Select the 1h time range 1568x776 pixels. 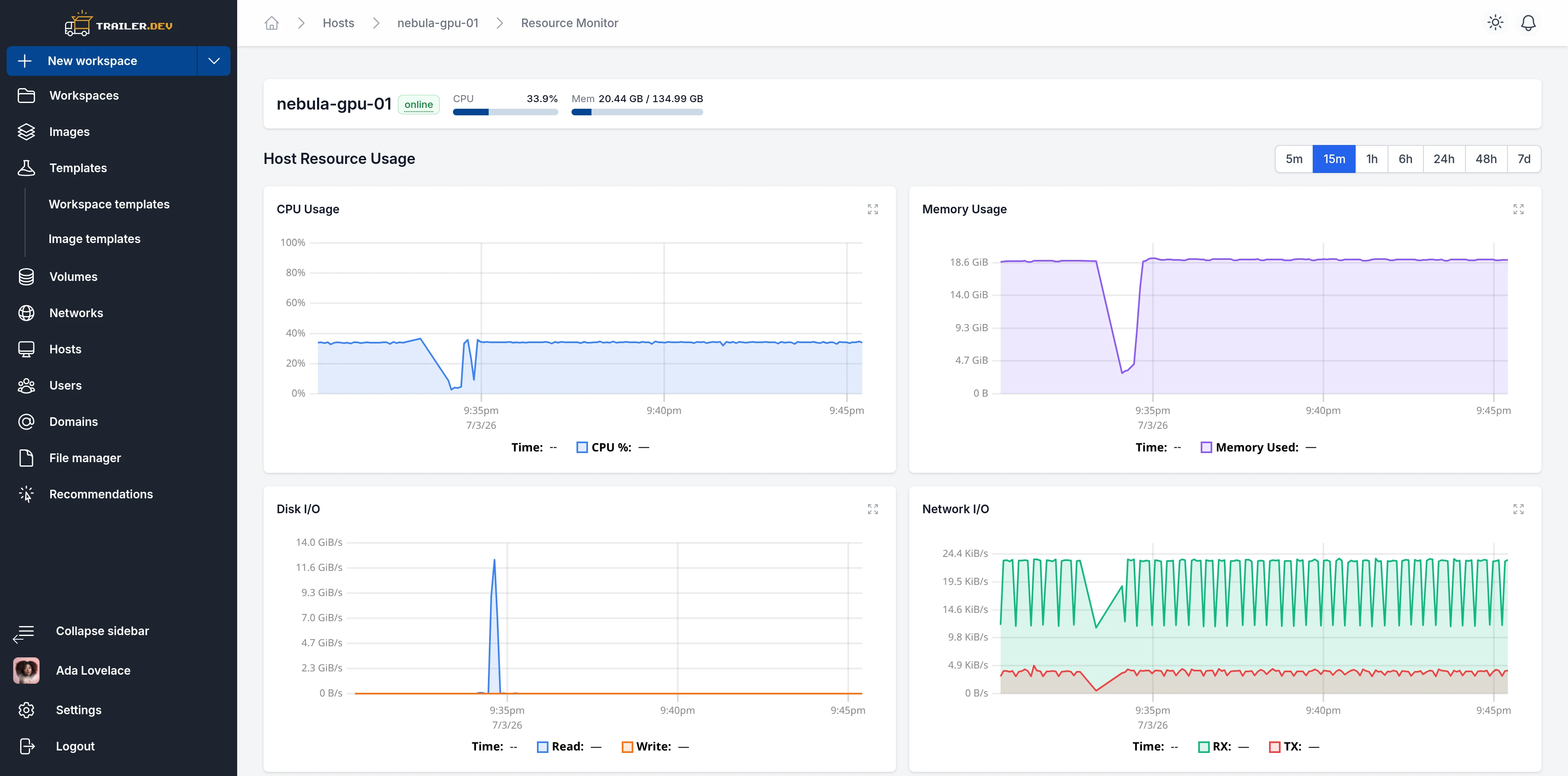tap(1372, 159)
